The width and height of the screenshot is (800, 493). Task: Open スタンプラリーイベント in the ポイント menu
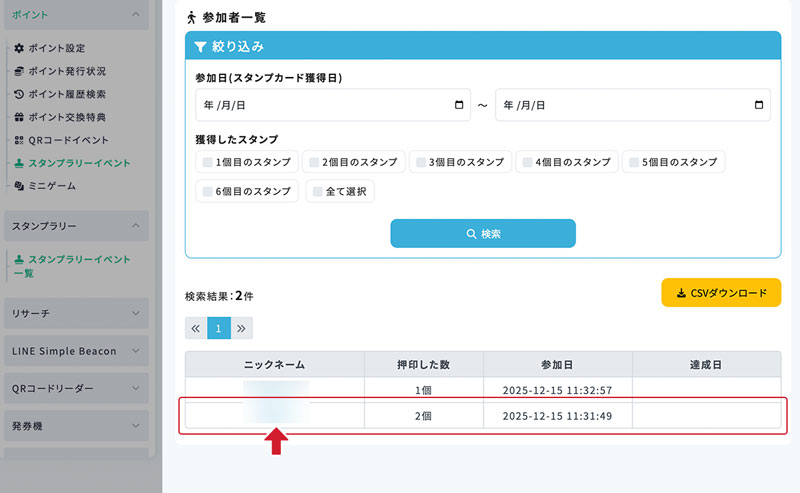pyautogui.click(x=79, y=163)
